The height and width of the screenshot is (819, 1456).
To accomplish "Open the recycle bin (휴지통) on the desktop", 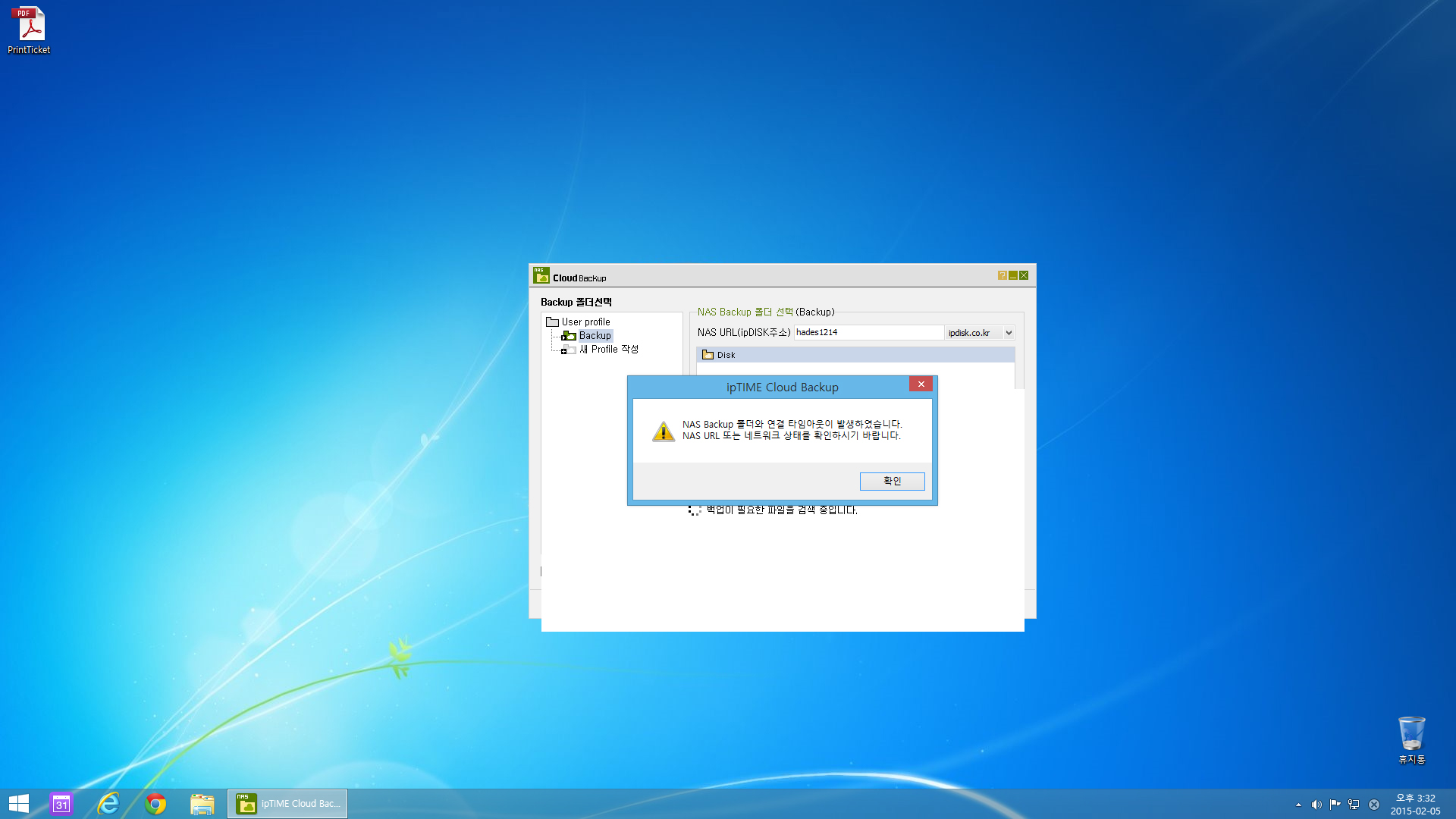I will [x=1411, y=739].
